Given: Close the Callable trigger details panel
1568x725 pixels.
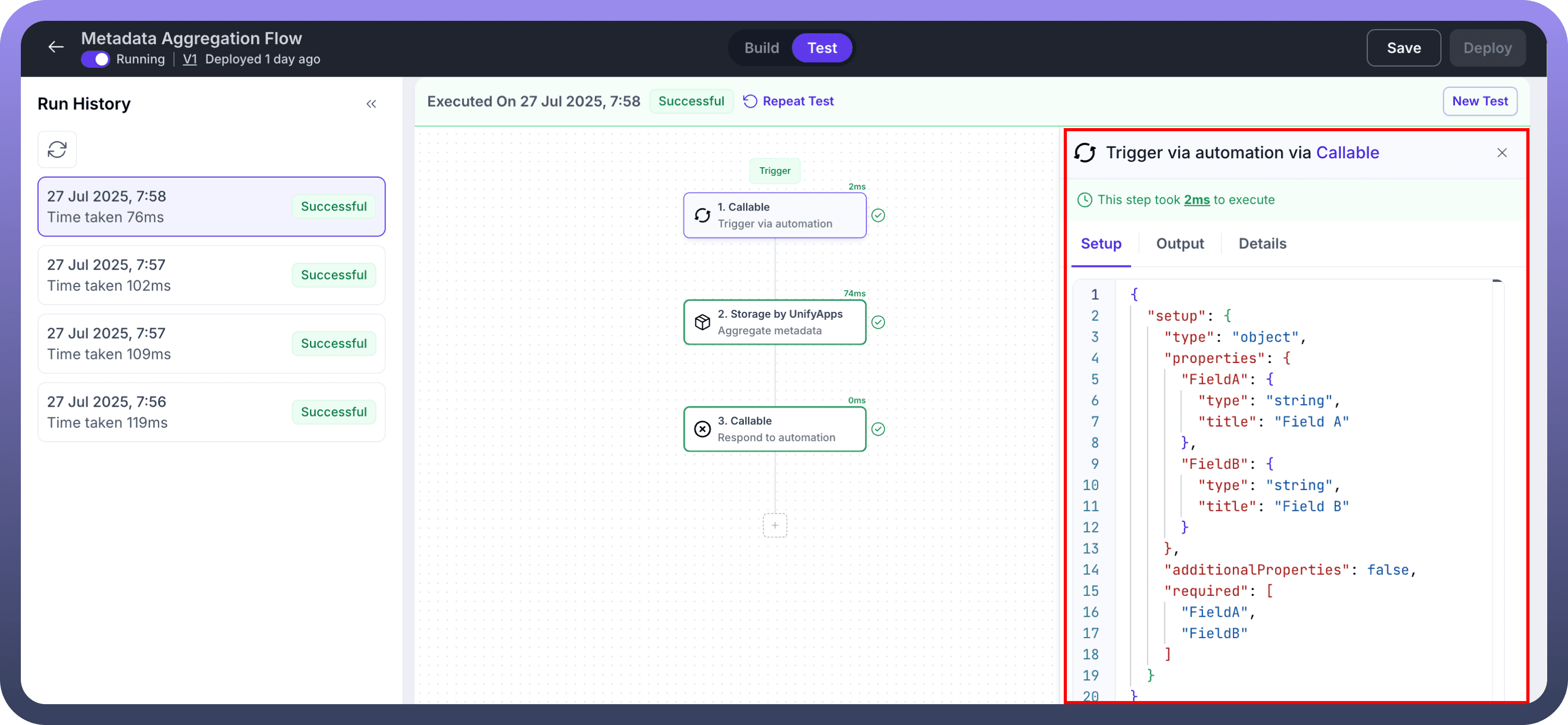Looking at the screenshot, I should pyautogui.click(x=1502, y=153).
